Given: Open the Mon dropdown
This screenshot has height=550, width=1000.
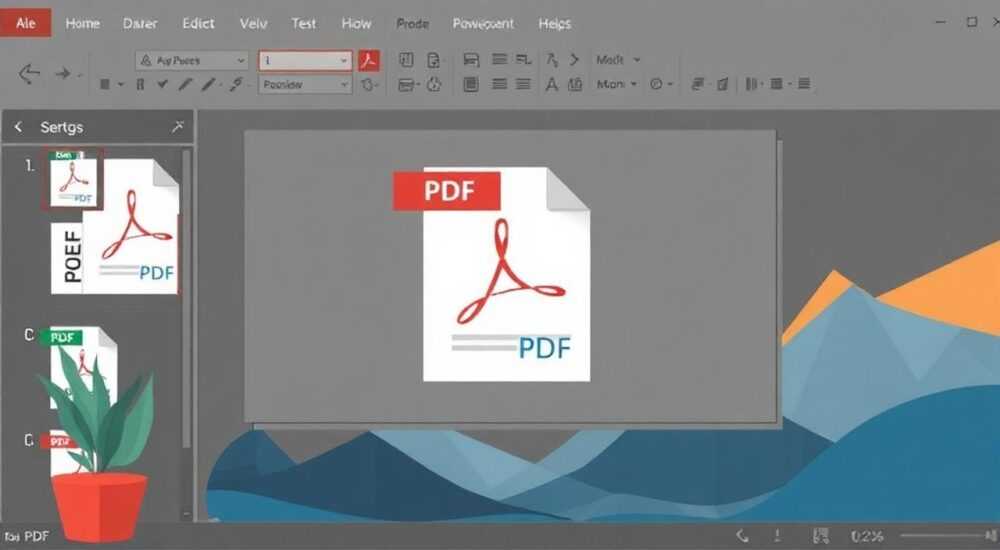Looking at the screenshot, I should click(616, 84).
